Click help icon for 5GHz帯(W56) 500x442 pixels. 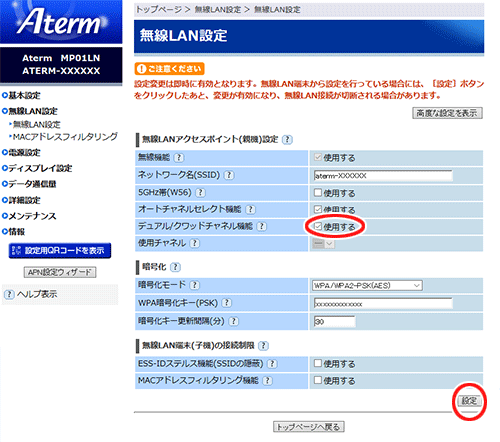[x=200, y=192]
